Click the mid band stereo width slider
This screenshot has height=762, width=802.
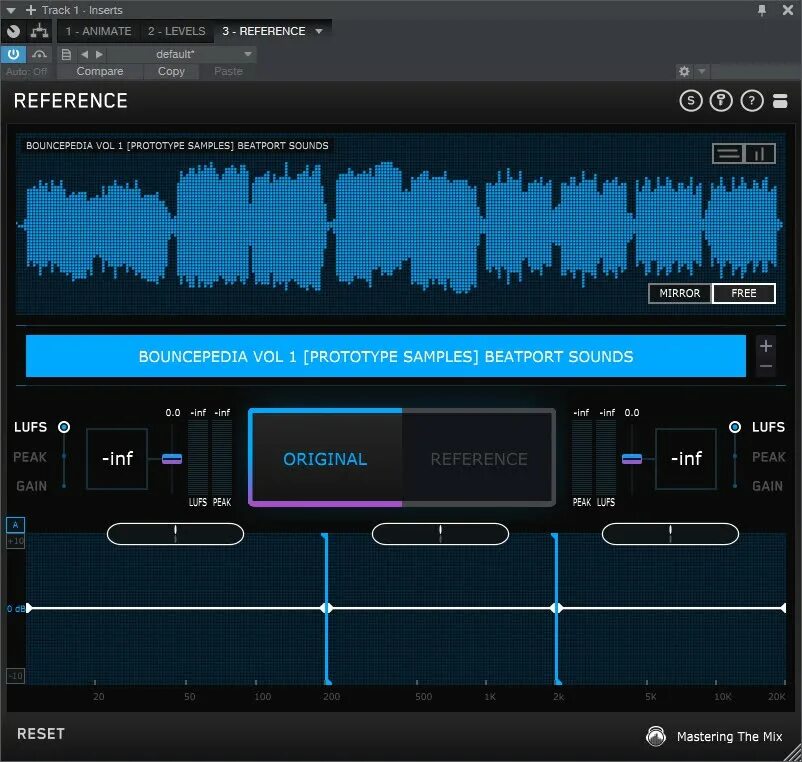coord(440,534)
